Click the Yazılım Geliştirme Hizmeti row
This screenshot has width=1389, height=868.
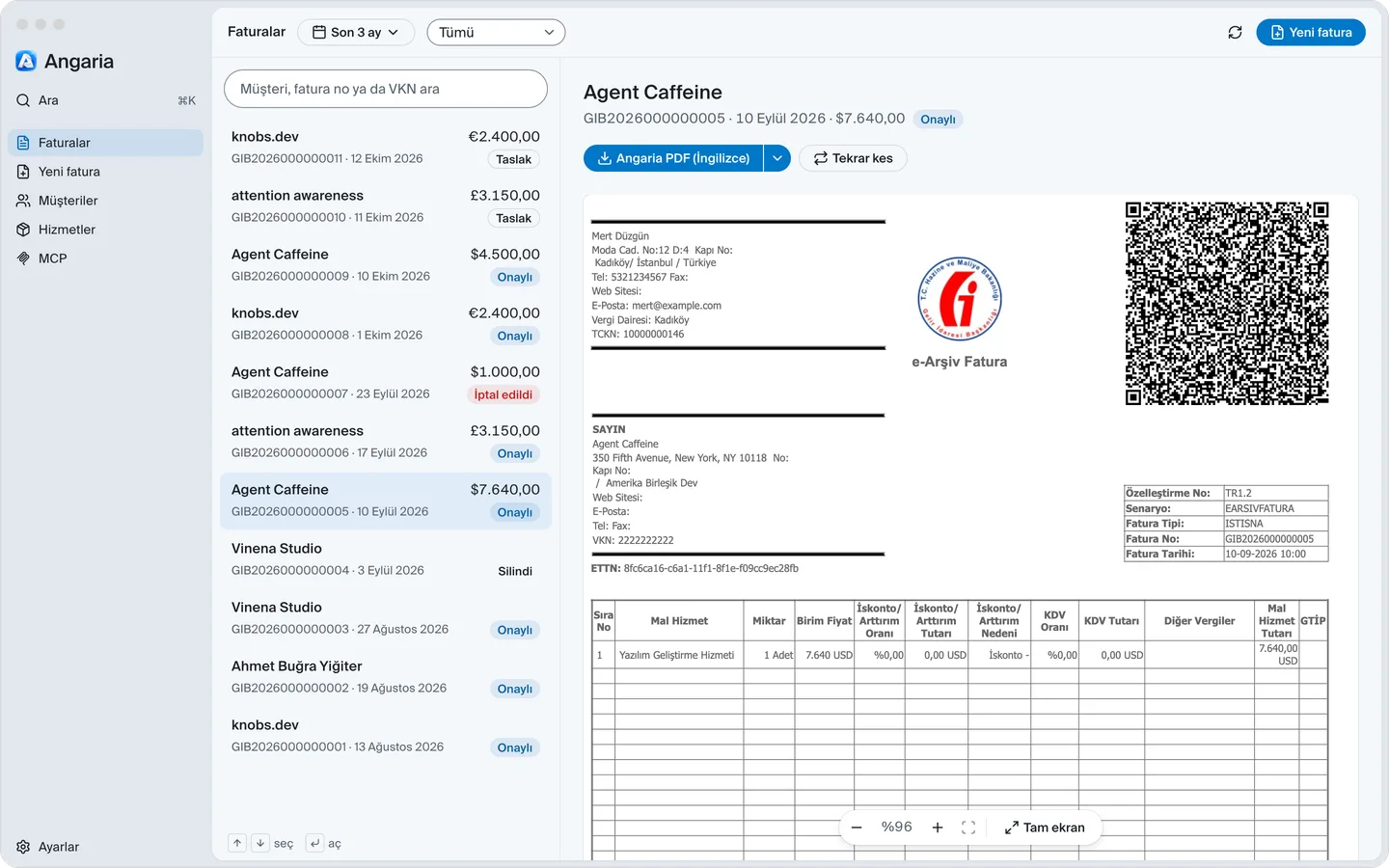pyautogui.click(x=959, y=655)
